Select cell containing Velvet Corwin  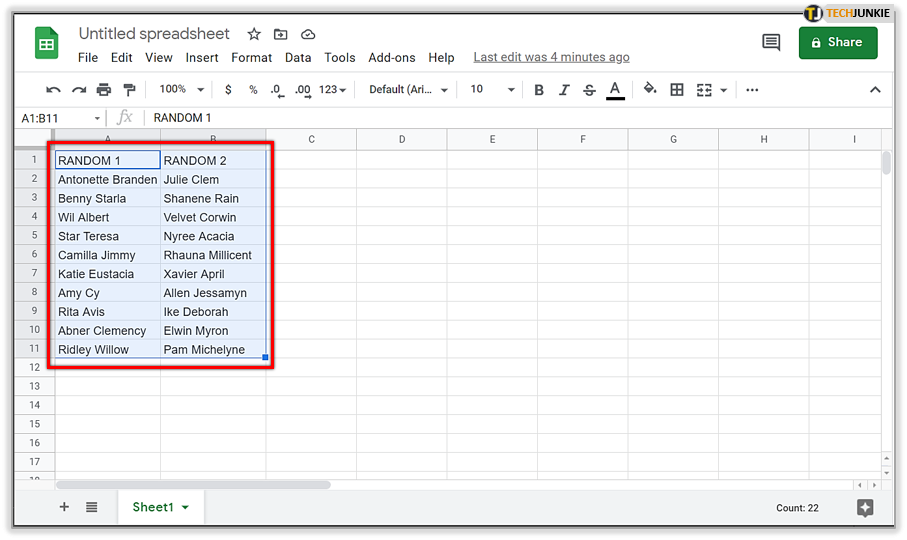(213, 217)
